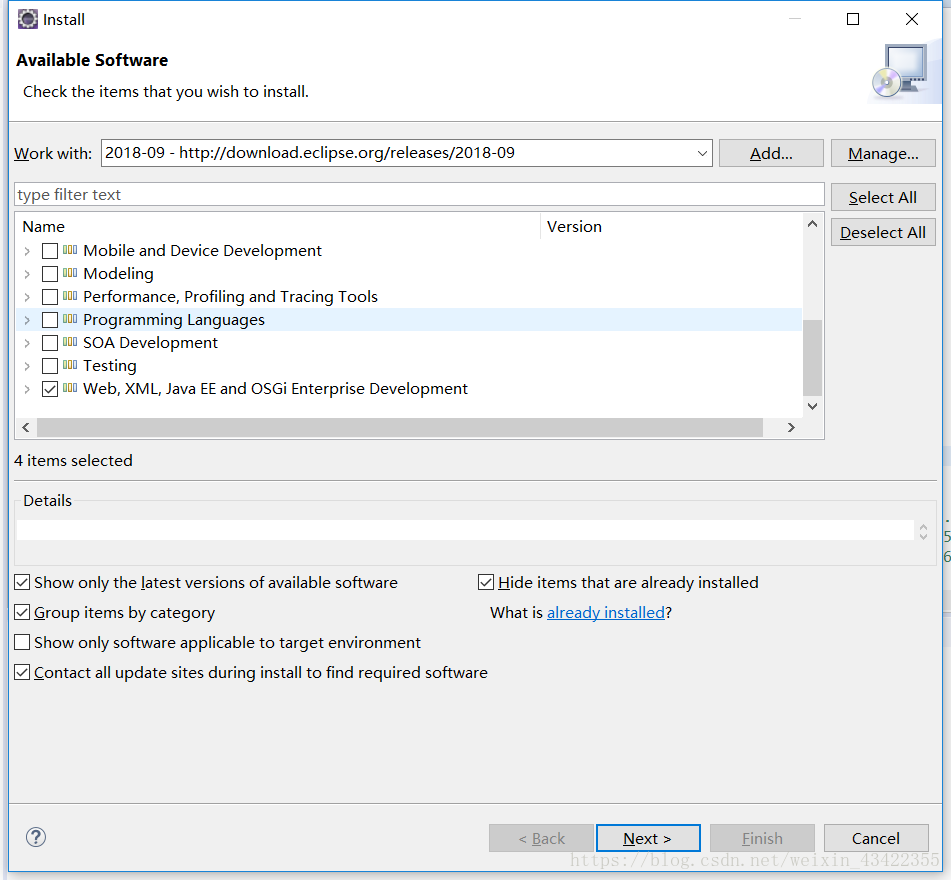The image size is (951, 880).
Task: Check the Programming Languages checkbox
Action: click(50, 320)
